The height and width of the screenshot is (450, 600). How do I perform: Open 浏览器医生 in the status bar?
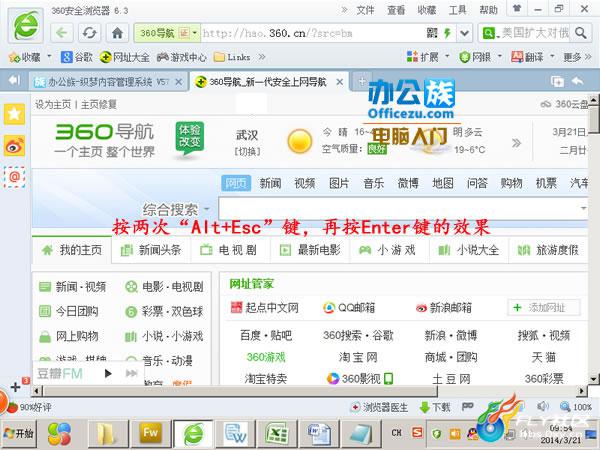click(x=380, y=408)
